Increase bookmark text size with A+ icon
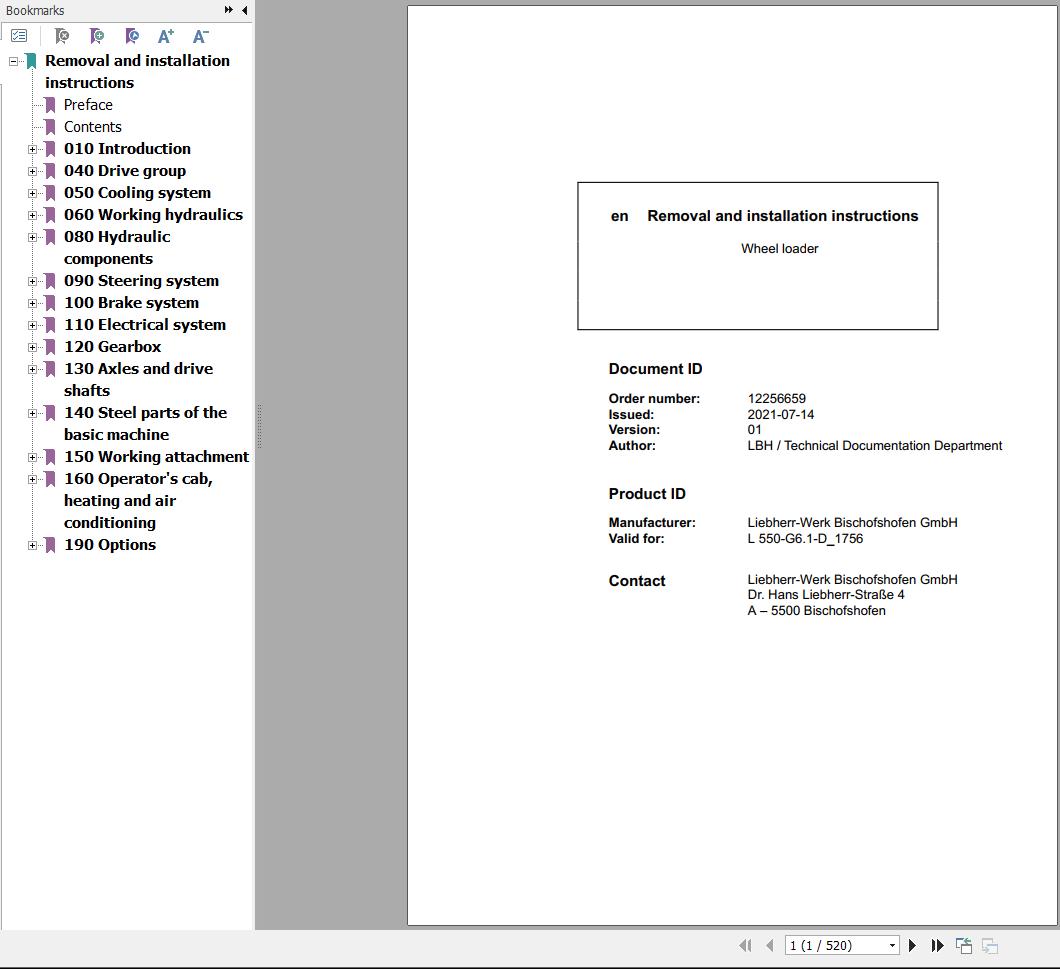This screenshot has height=969, width=1060. pyautogui.click(x=166, y=36)
